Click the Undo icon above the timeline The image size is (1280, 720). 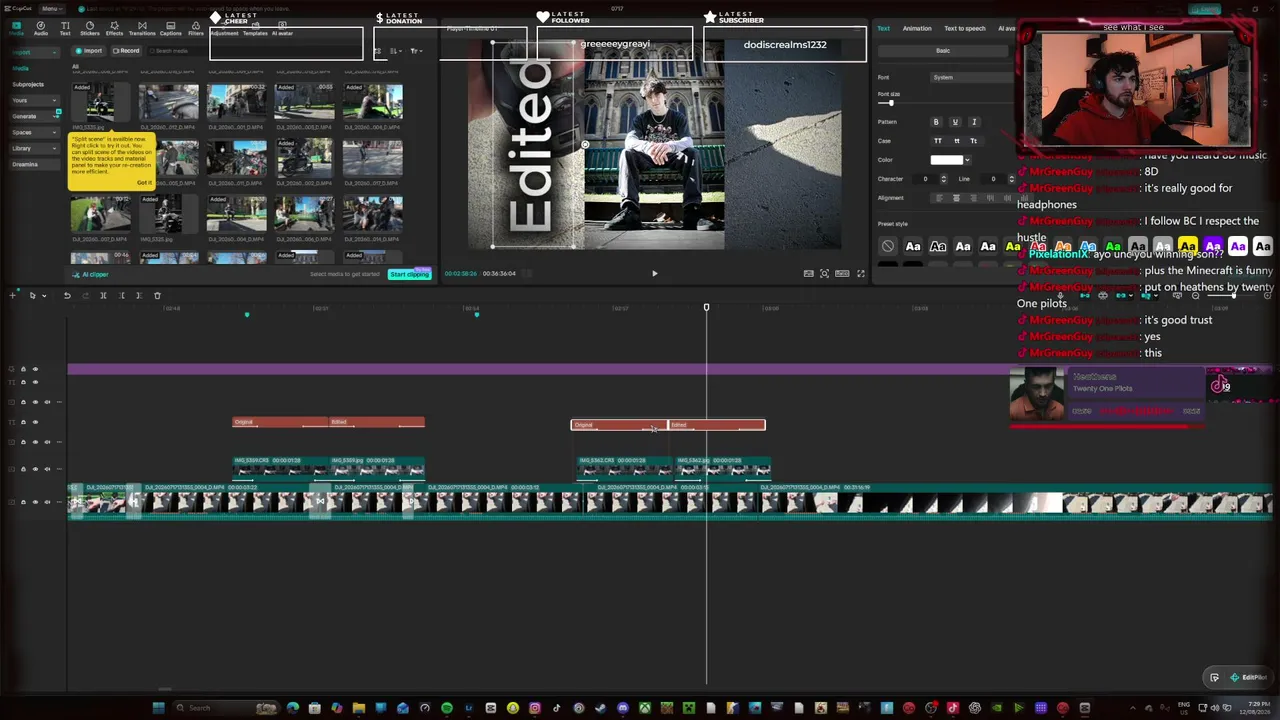(x=67, y=295)
